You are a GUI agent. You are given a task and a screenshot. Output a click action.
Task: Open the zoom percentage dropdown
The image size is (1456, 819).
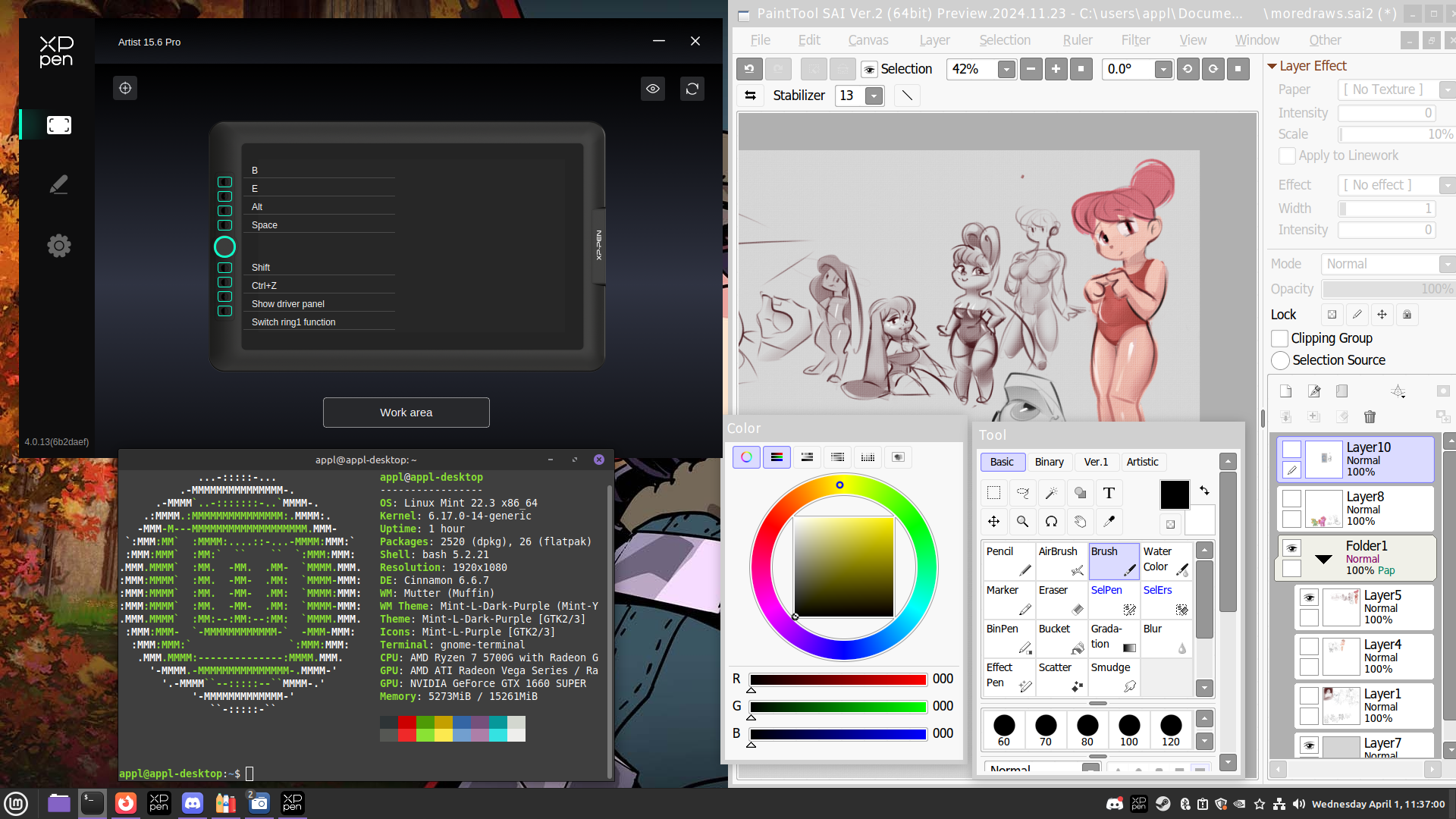click(1006, 70)
